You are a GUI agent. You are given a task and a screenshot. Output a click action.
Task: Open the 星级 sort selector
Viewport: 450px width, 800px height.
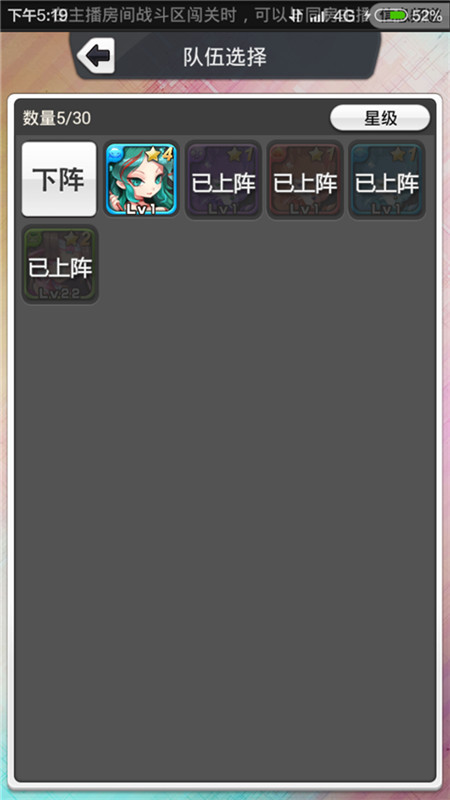(x=380, y=118)
